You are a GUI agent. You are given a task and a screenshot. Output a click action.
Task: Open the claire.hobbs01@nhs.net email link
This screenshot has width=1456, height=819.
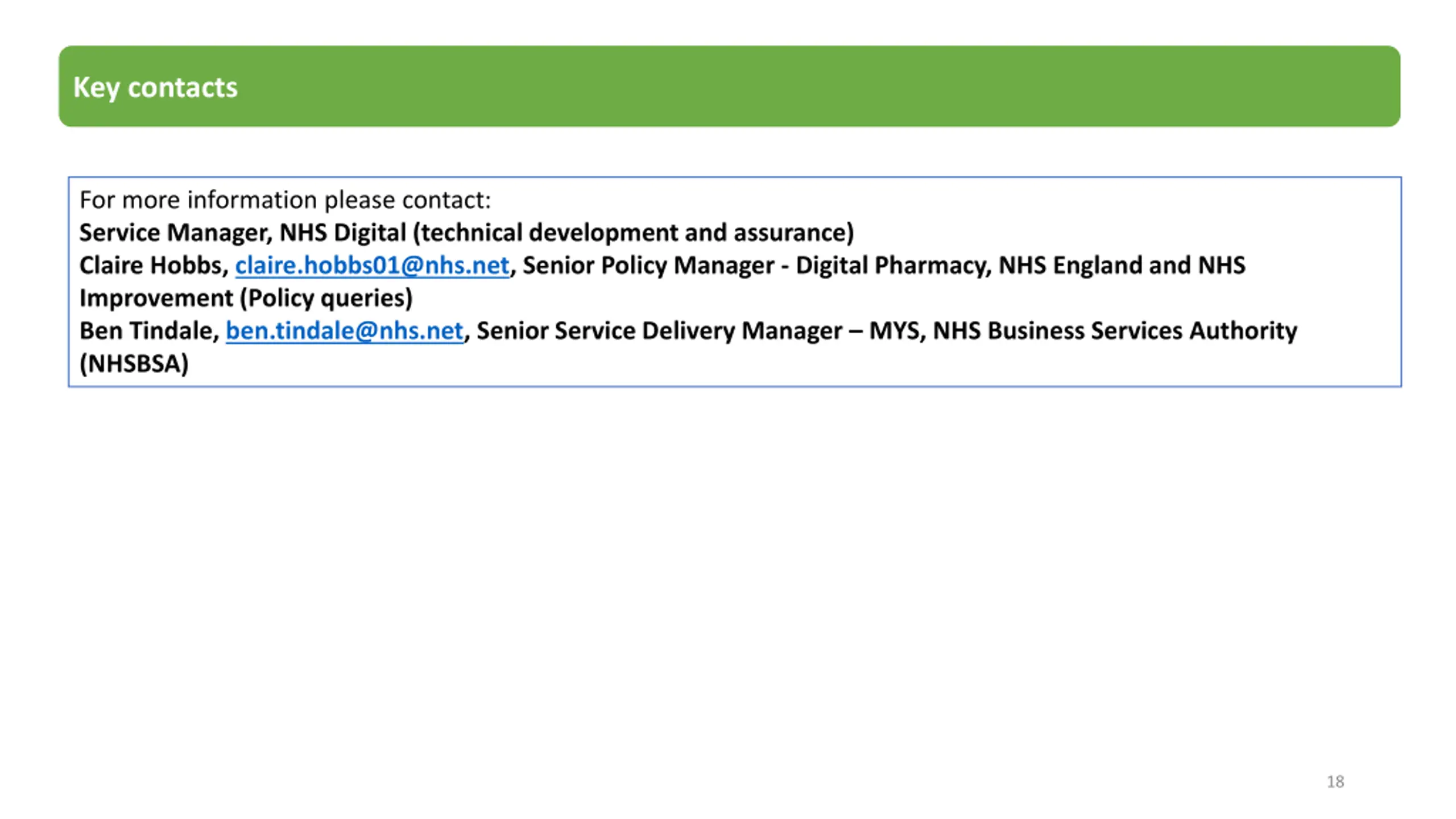tap(372, 266)
